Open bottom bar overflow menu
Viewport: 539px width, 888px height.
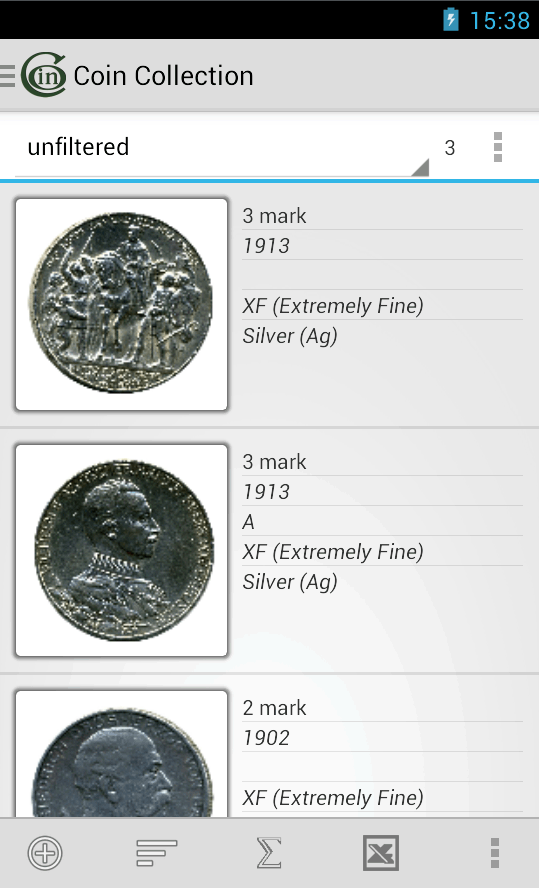494,852
